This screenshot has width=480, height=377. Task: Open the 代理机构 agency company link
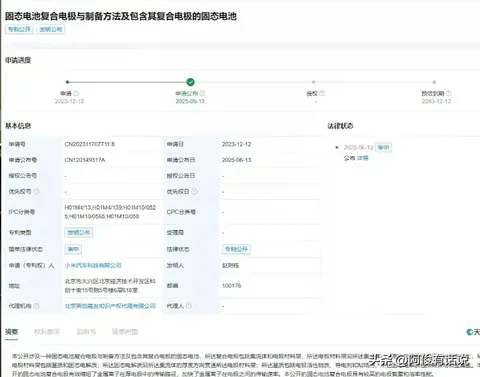110,306
